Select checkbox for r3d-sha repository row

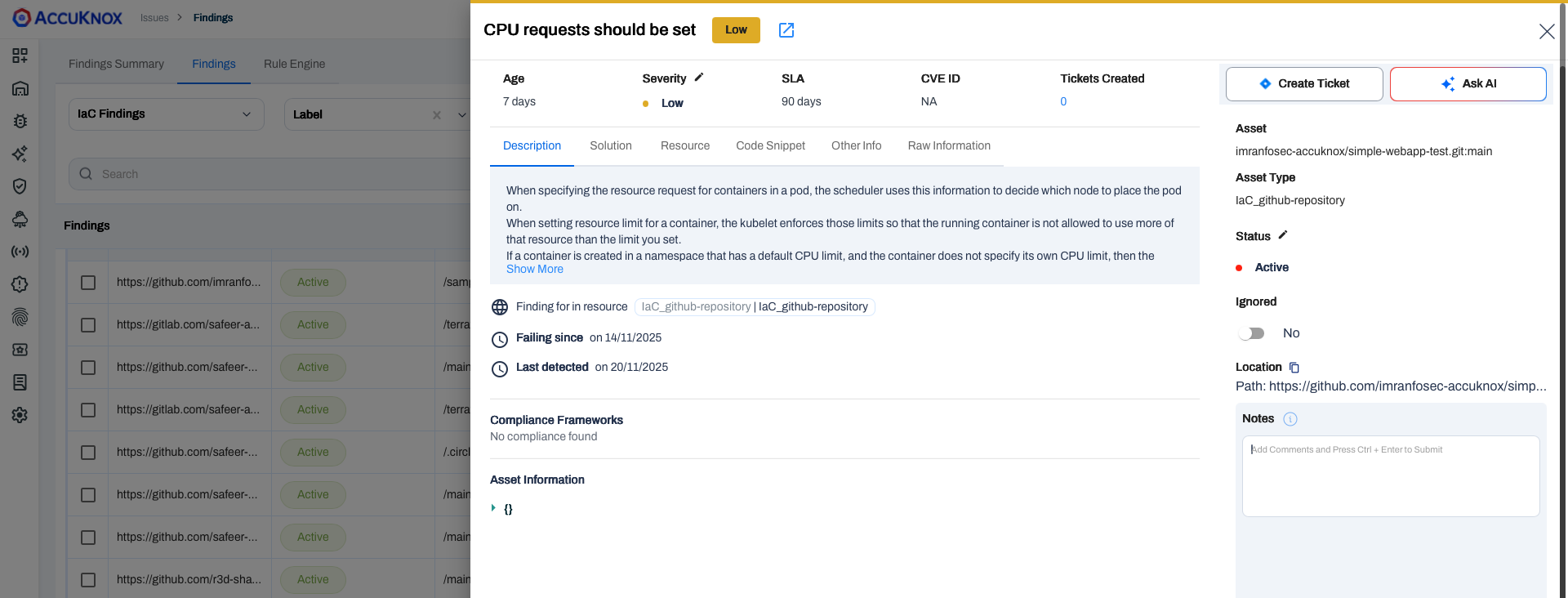coord(88,580)
